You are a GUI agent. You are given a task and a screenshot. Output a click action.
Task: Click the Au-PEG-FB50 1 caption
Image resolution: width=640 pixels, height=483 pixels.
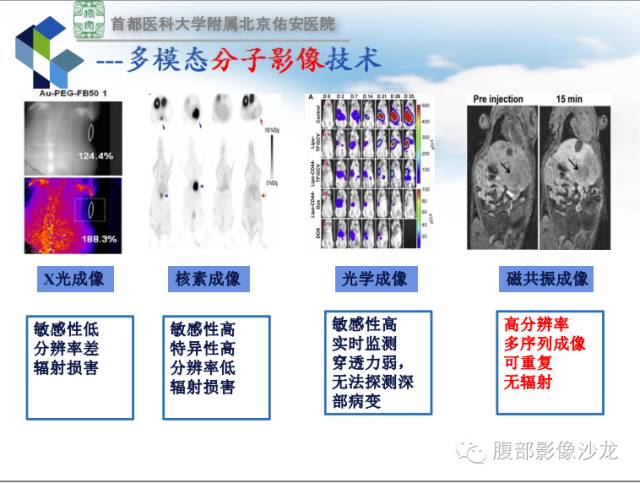click(73, 93)
